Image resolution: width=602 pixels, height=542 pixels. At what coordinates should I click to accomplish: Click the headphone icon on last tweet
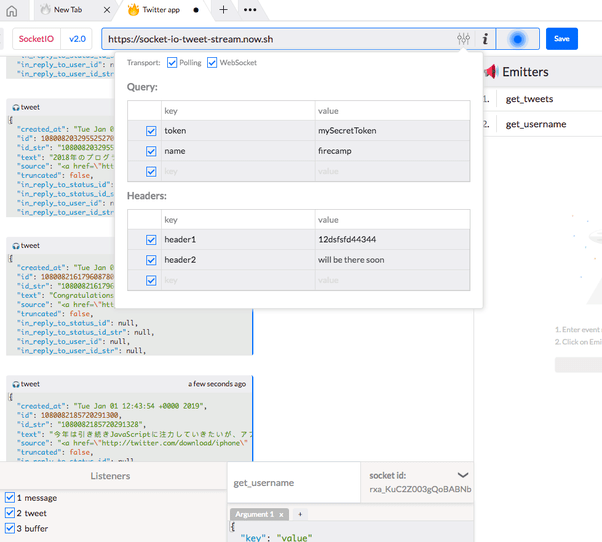tap(15, 384)
